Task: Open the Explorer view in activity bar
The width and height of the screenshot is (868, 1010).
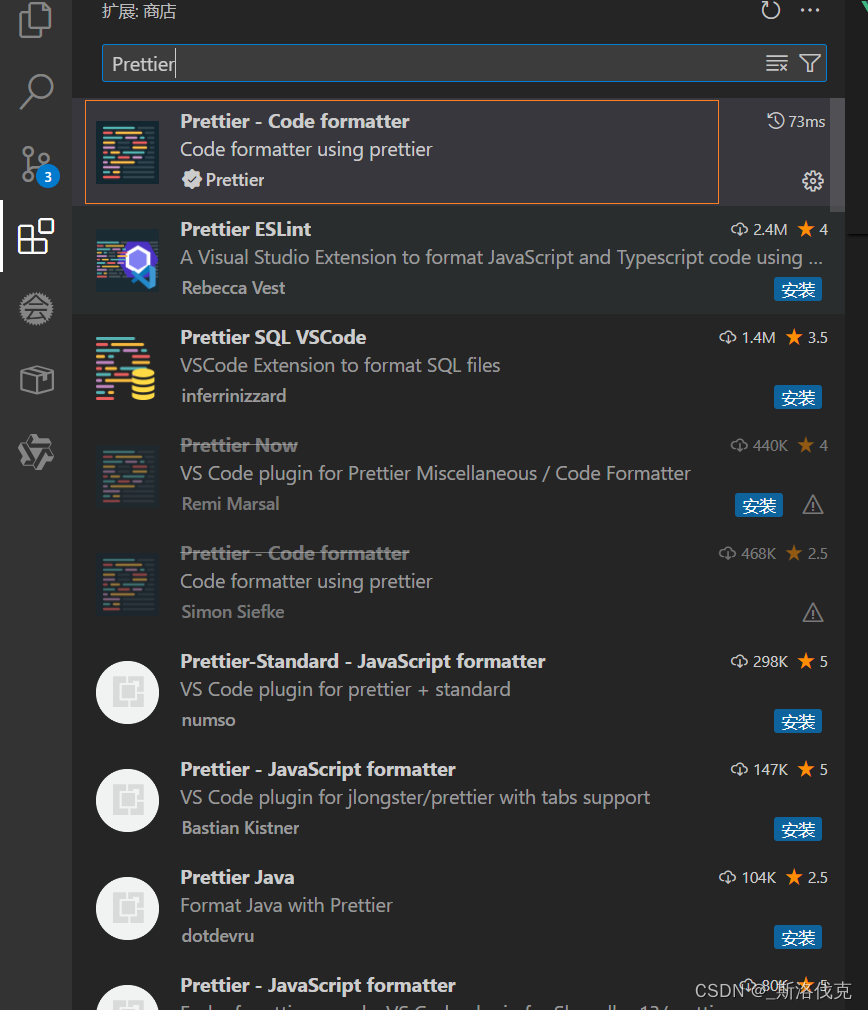Action: pos(35,21)
